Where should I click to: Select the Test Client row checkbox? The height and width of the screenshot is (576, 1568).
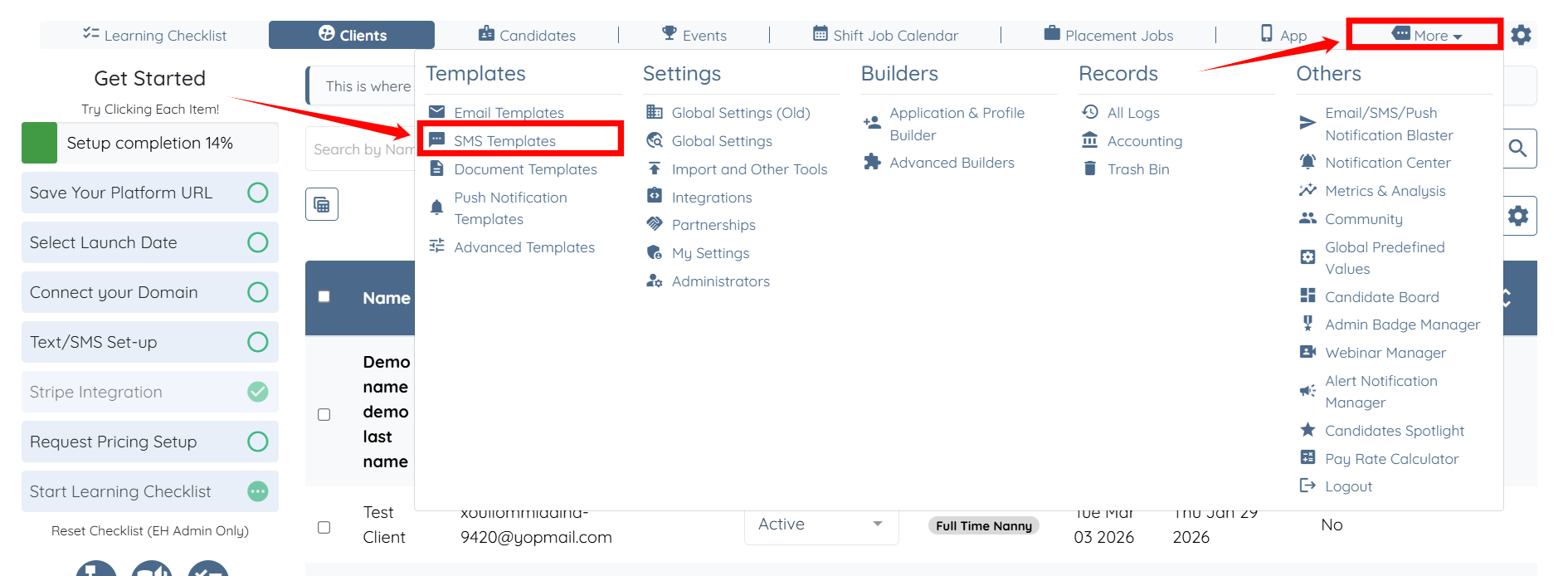[324, 527]
